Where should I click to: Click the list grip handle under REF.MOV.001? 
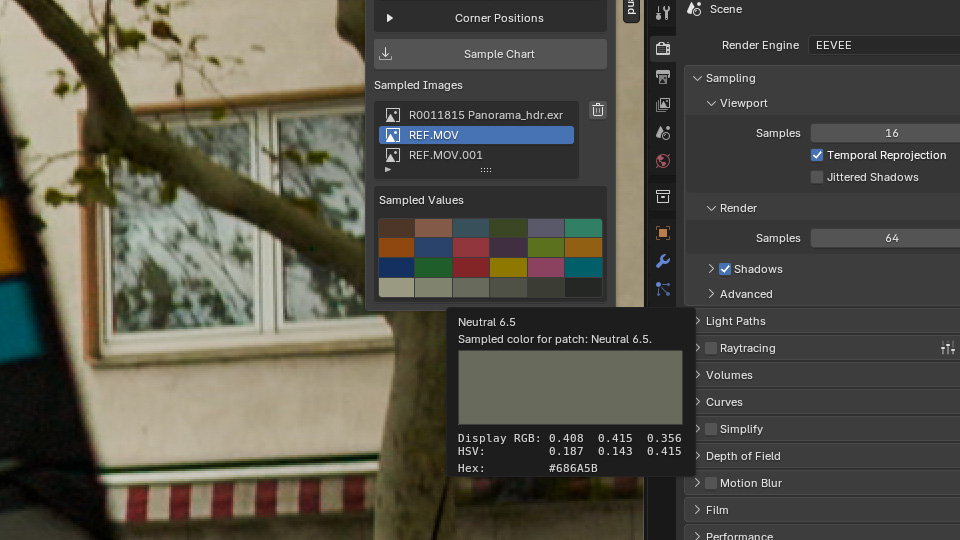(486, 170)
